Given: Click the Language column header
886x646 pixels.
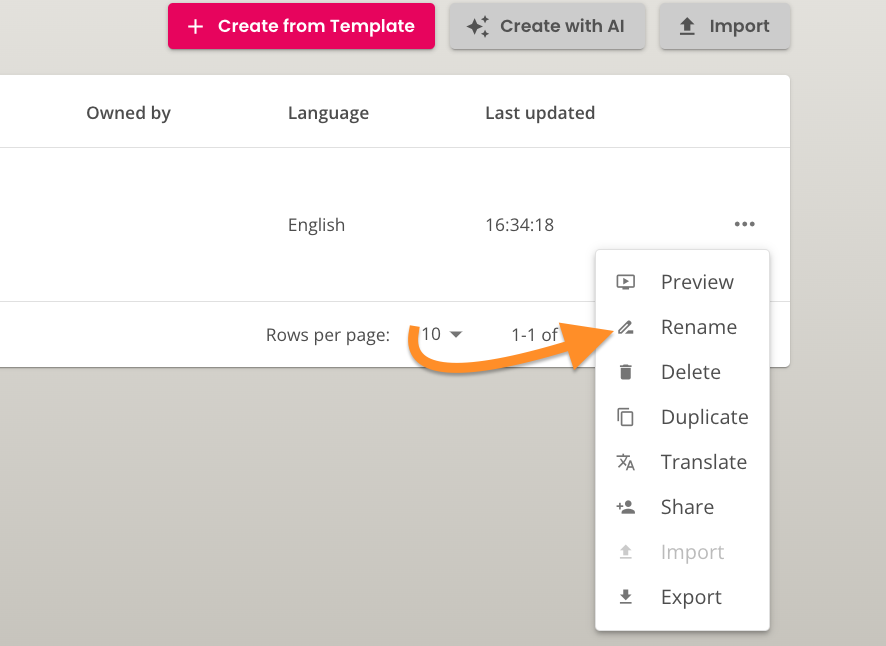Looking at the screenshot, I should point(328,112).
